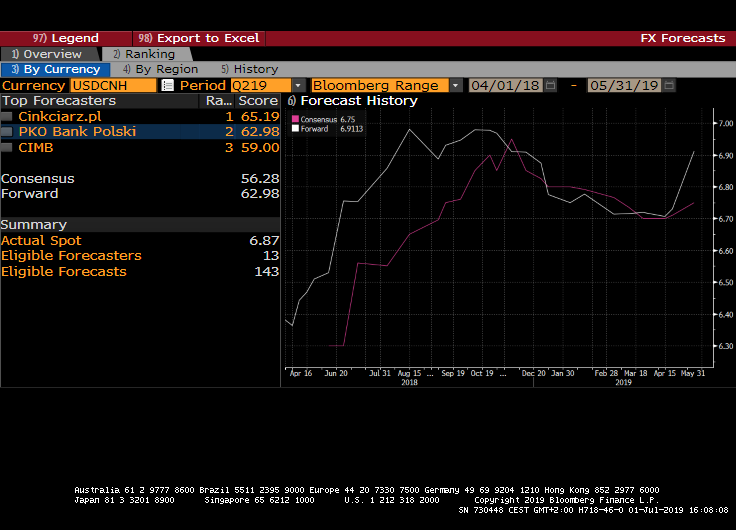Screen dimensions: 736x530
Task: Click the pink Consensus legend swatch
Action: (296, 119)
